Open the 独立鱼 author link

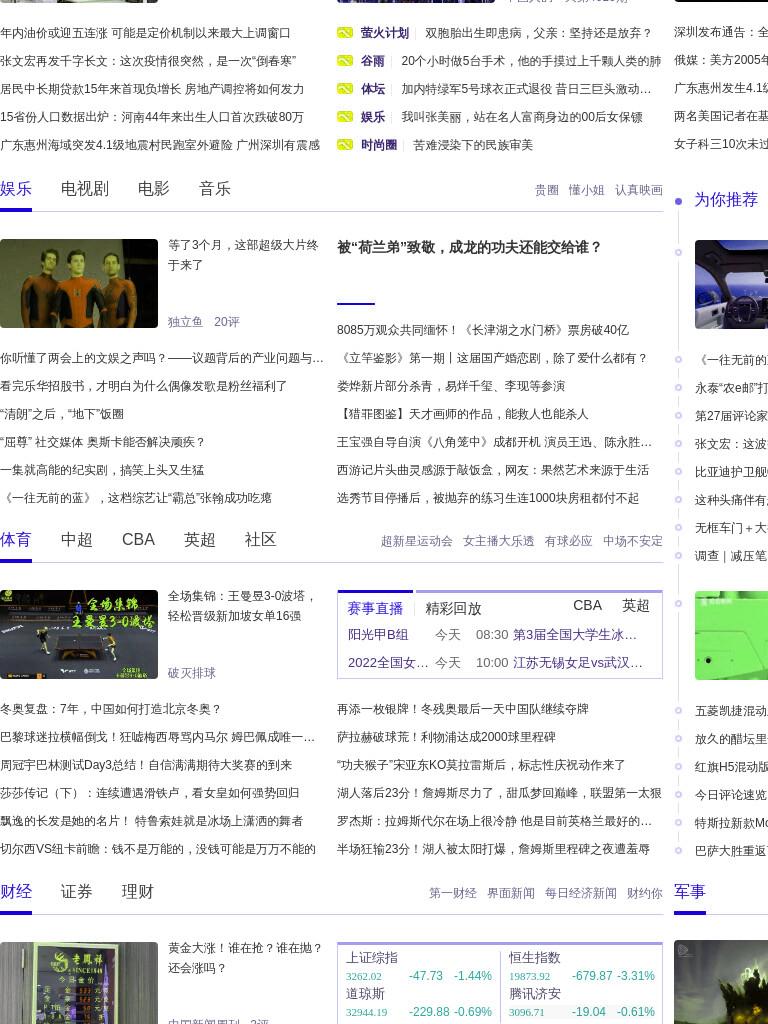coord(185,321)
